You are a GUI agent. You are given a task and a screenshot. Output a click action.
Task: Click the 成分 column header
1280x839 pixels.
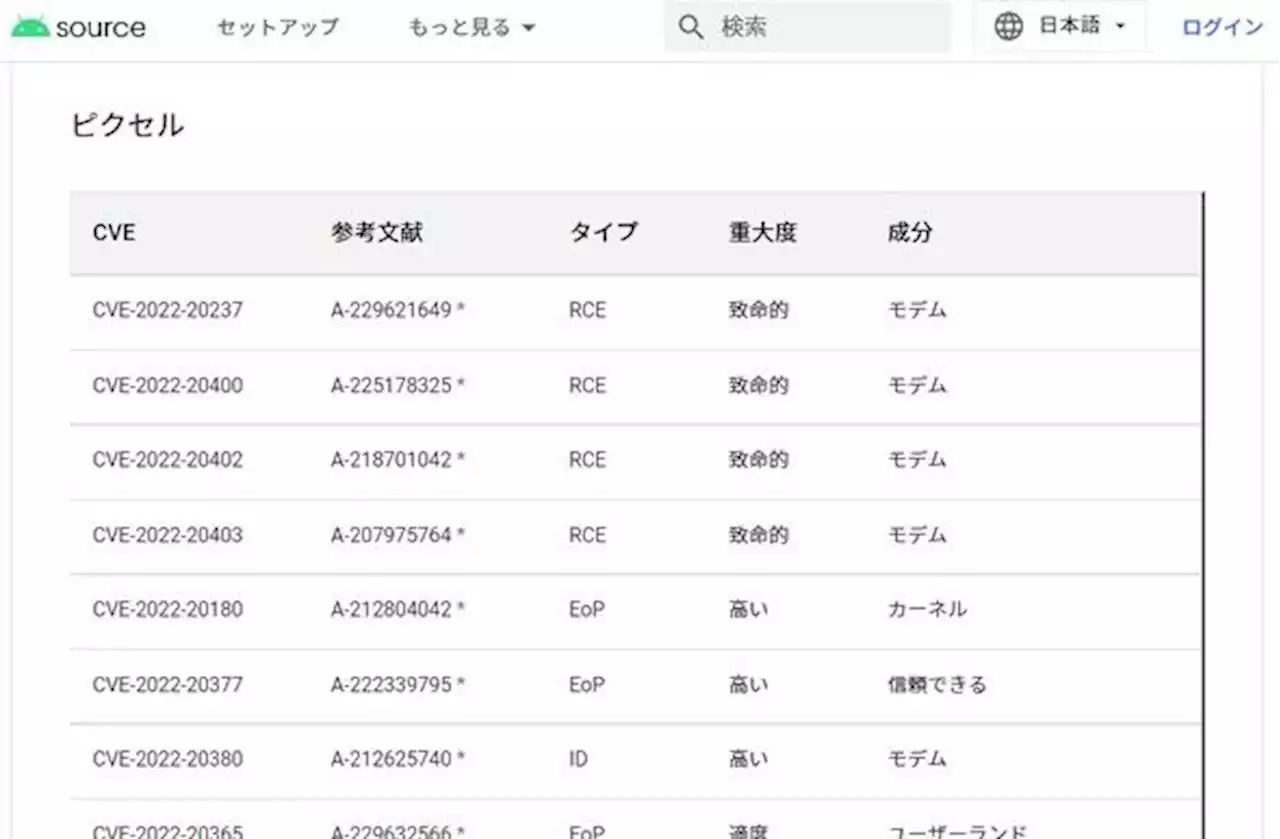(x=910, y=233)
